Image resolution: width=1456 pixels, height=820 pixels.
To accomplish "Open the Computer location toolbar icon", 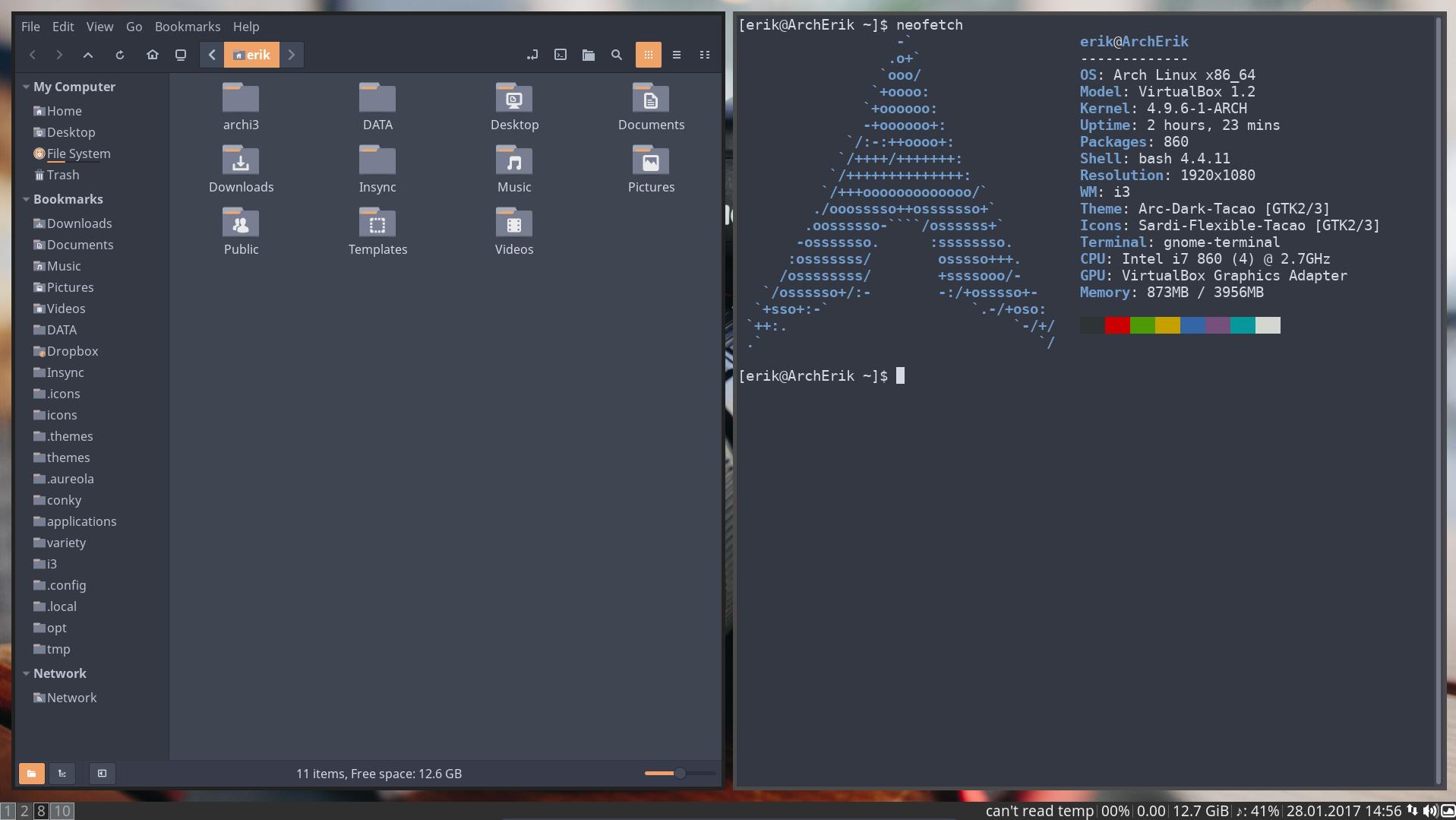I will click(x=181, y=55).
